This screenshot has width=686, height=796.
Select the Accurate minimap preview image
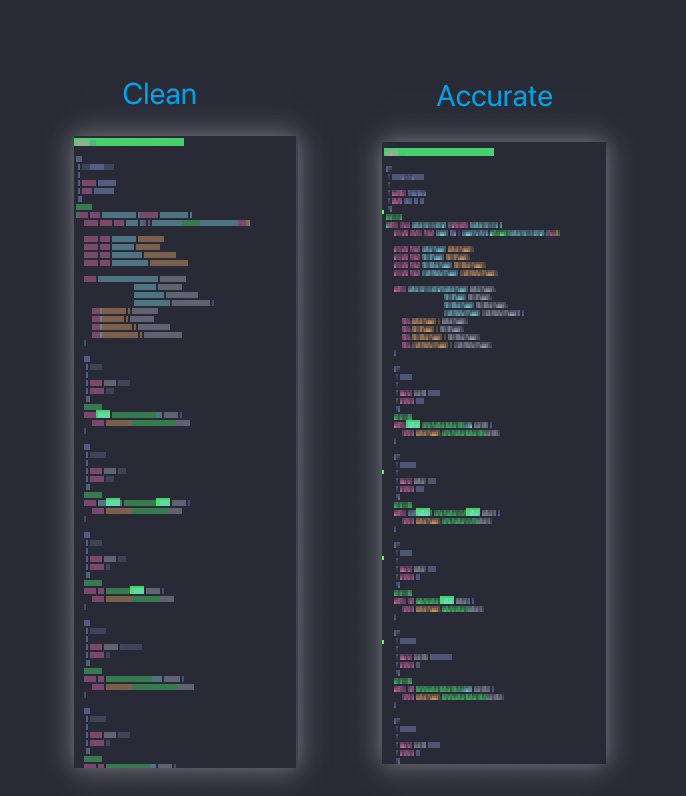494,453
